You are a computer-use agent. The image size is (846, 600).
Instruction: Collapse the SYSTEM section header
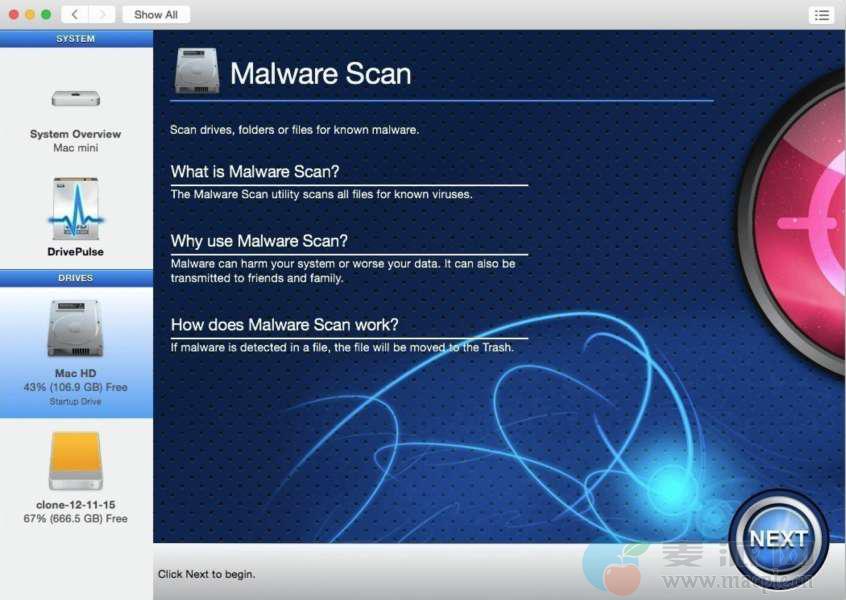(76, 39)
